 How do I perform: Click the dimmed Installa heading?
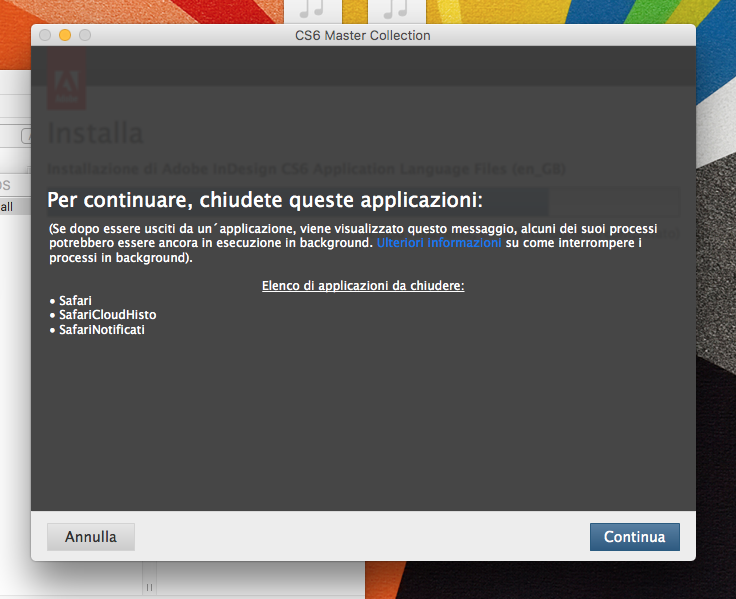pyautogui.click(x=95, y=133)
